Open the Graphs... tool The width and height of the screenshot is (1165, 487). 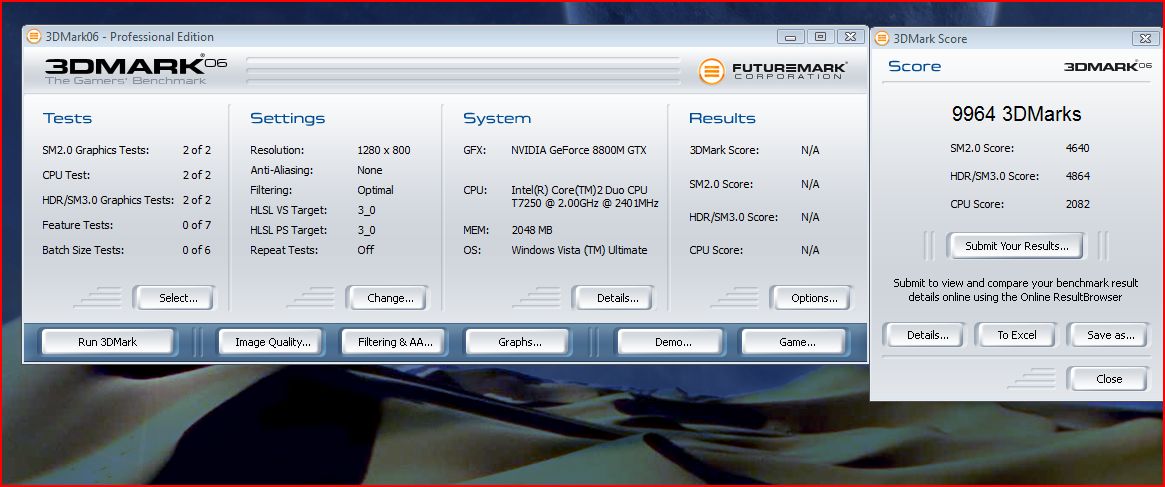pyautogui.click(x=519, y=342)
